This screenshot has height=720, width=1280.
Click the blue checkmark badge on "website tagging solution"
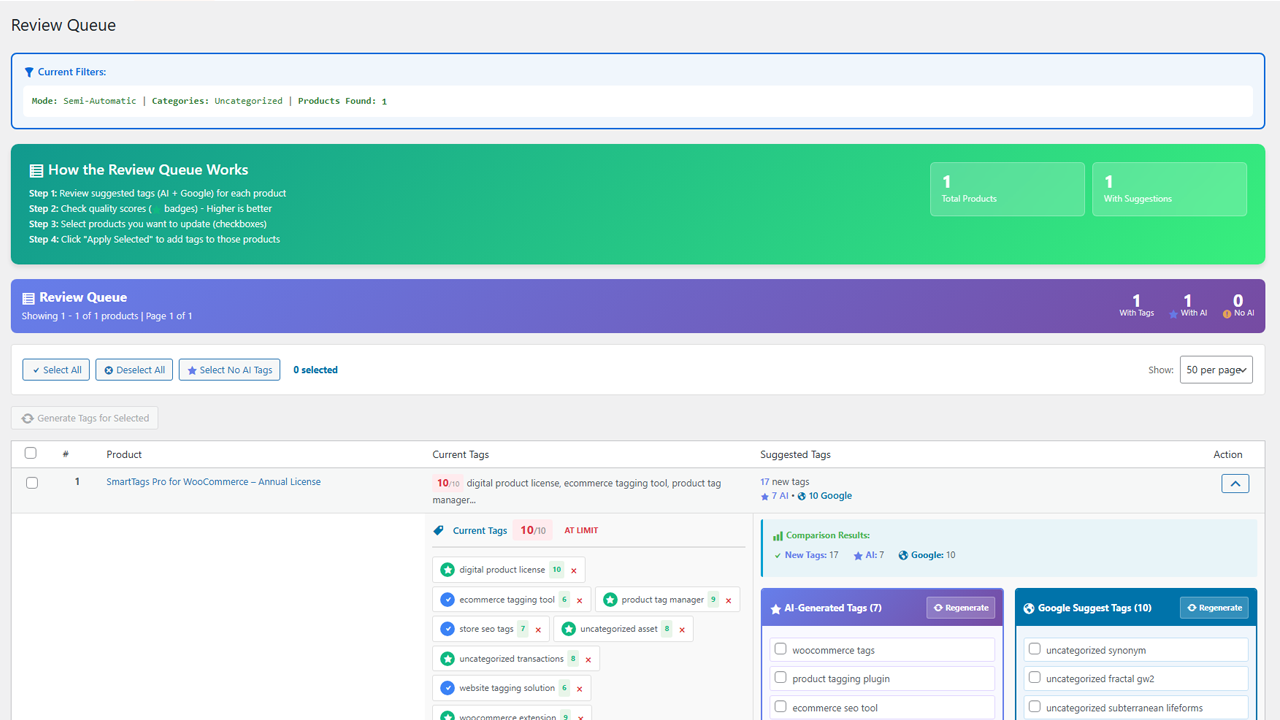pyautogui.click(x=447, y=688)
